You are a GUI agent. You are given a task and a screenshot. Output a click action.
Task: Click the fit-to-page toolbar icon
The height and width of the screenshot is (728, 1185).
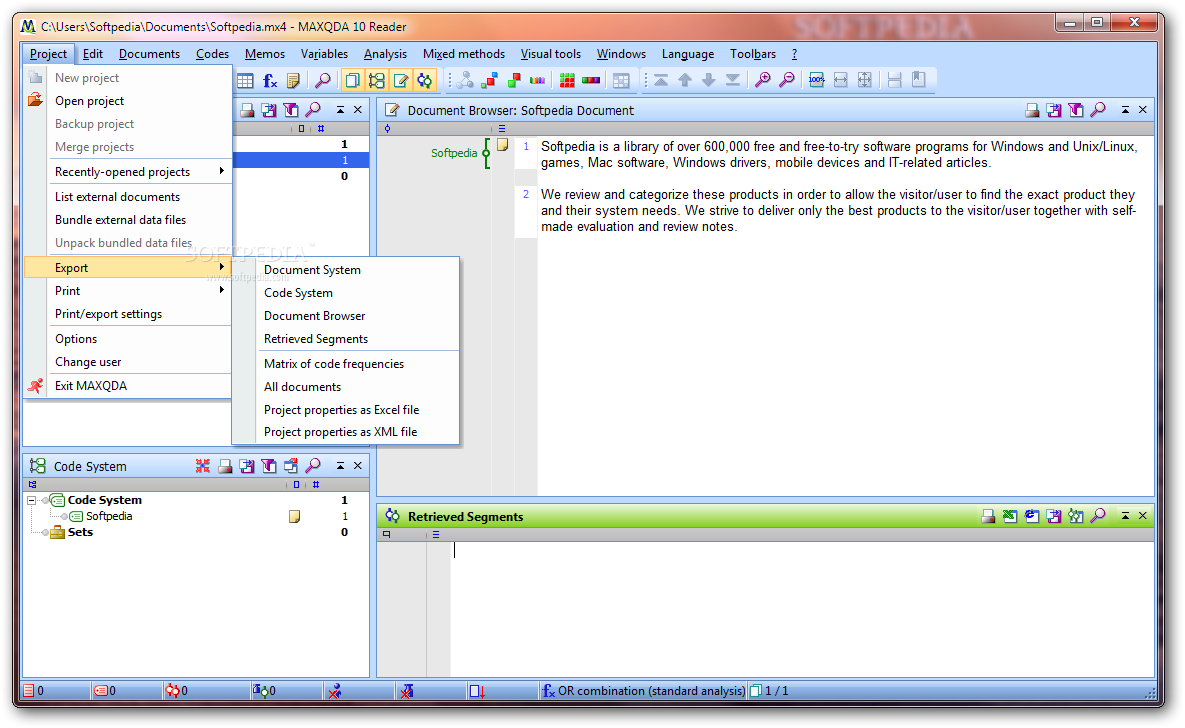pyautogui.click(x=865, y=80)
